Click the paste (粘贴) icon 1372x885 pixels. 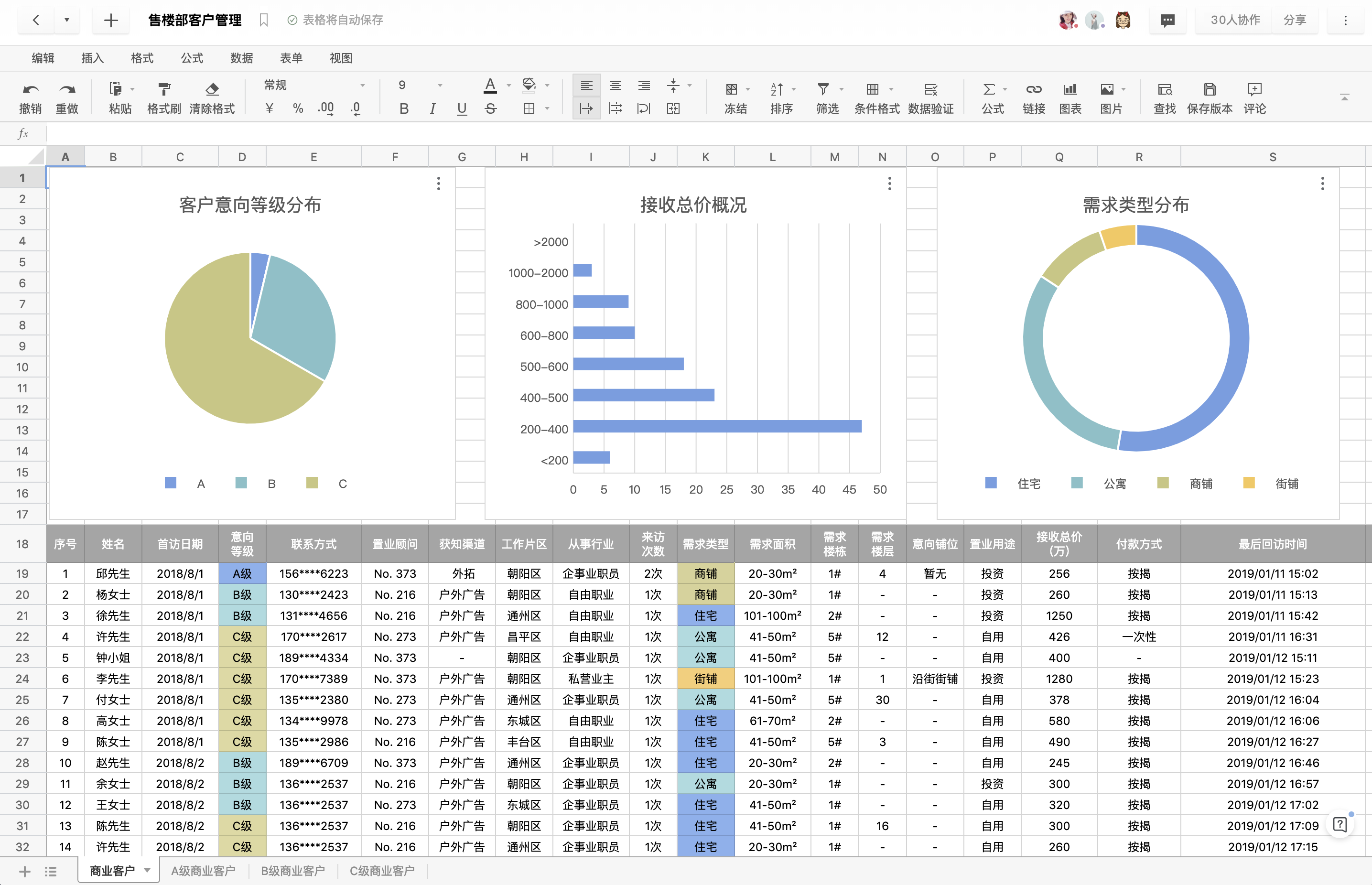[116, 89]
